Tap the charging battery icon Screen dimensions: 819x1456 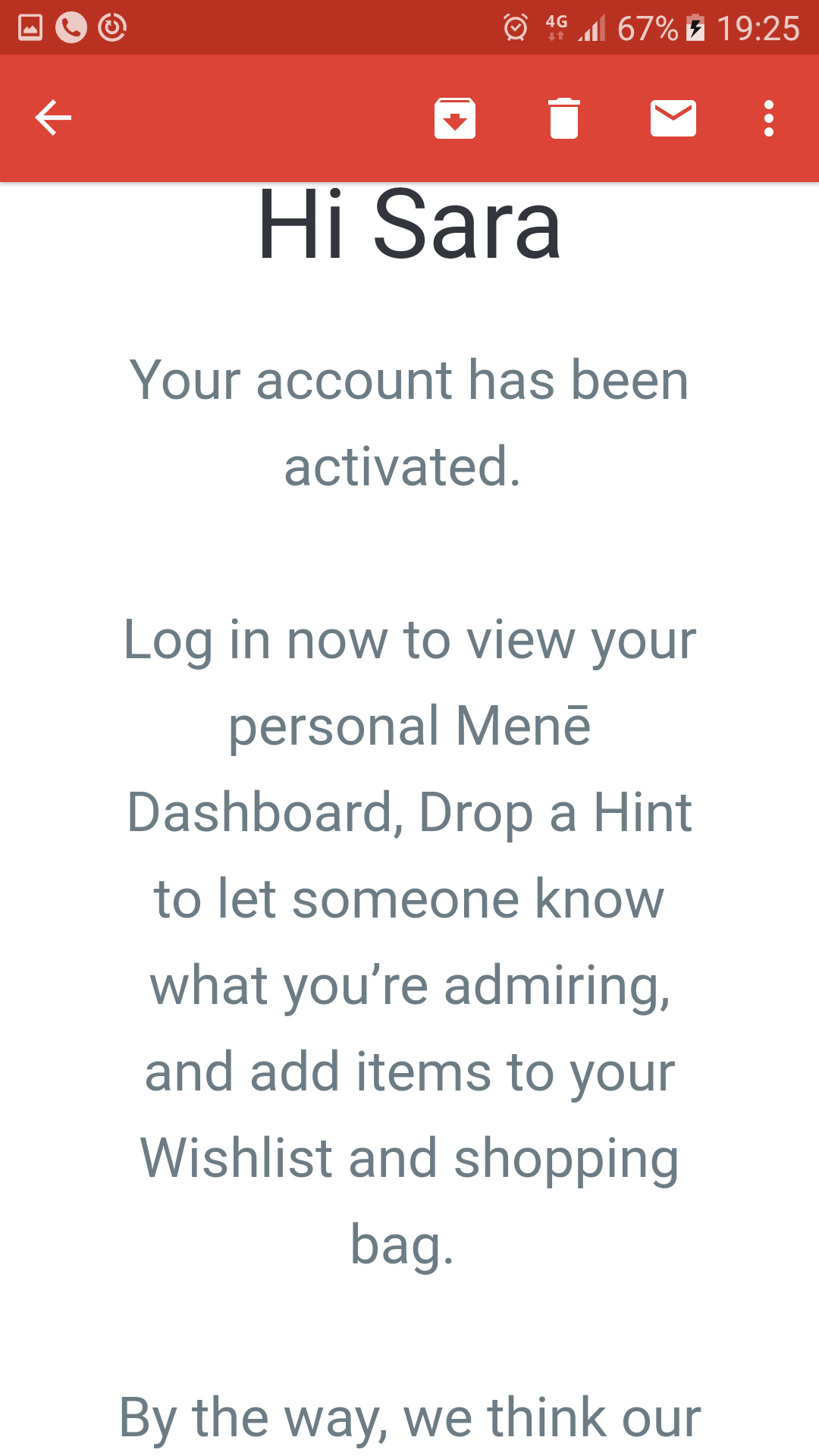pyautogui.click(x=695, y=28)
